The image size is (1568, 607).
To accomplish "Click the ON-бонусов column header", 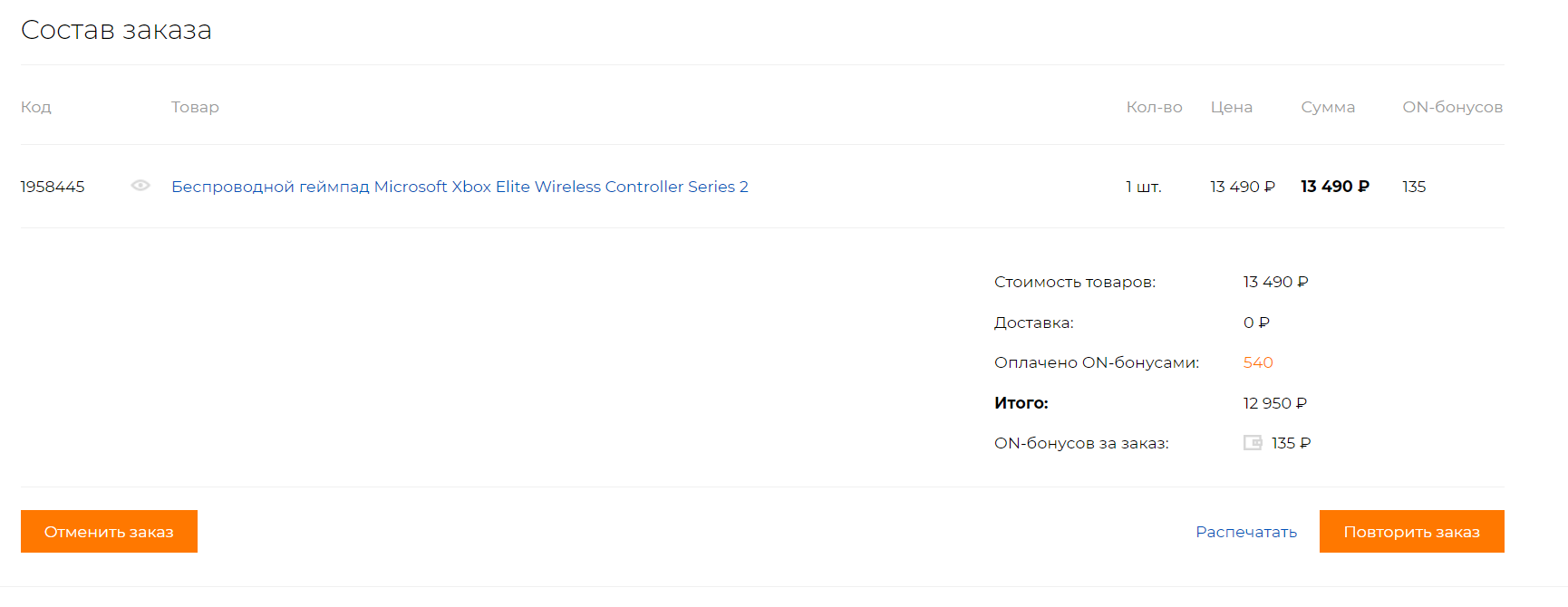I will click(x=1452, y=107).
